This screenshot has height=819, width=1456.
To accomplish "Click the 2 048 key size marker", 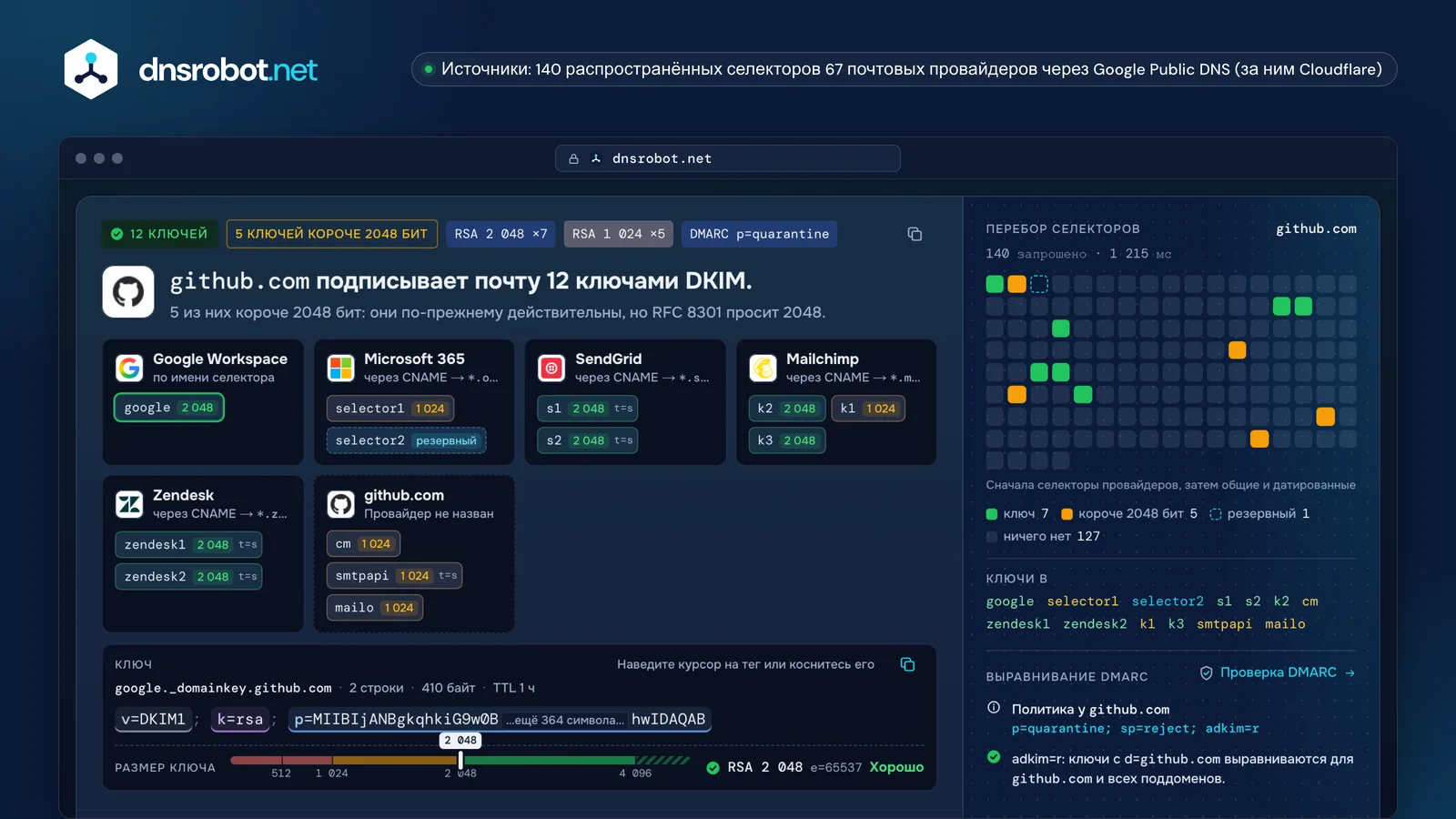I will (460, 741).
